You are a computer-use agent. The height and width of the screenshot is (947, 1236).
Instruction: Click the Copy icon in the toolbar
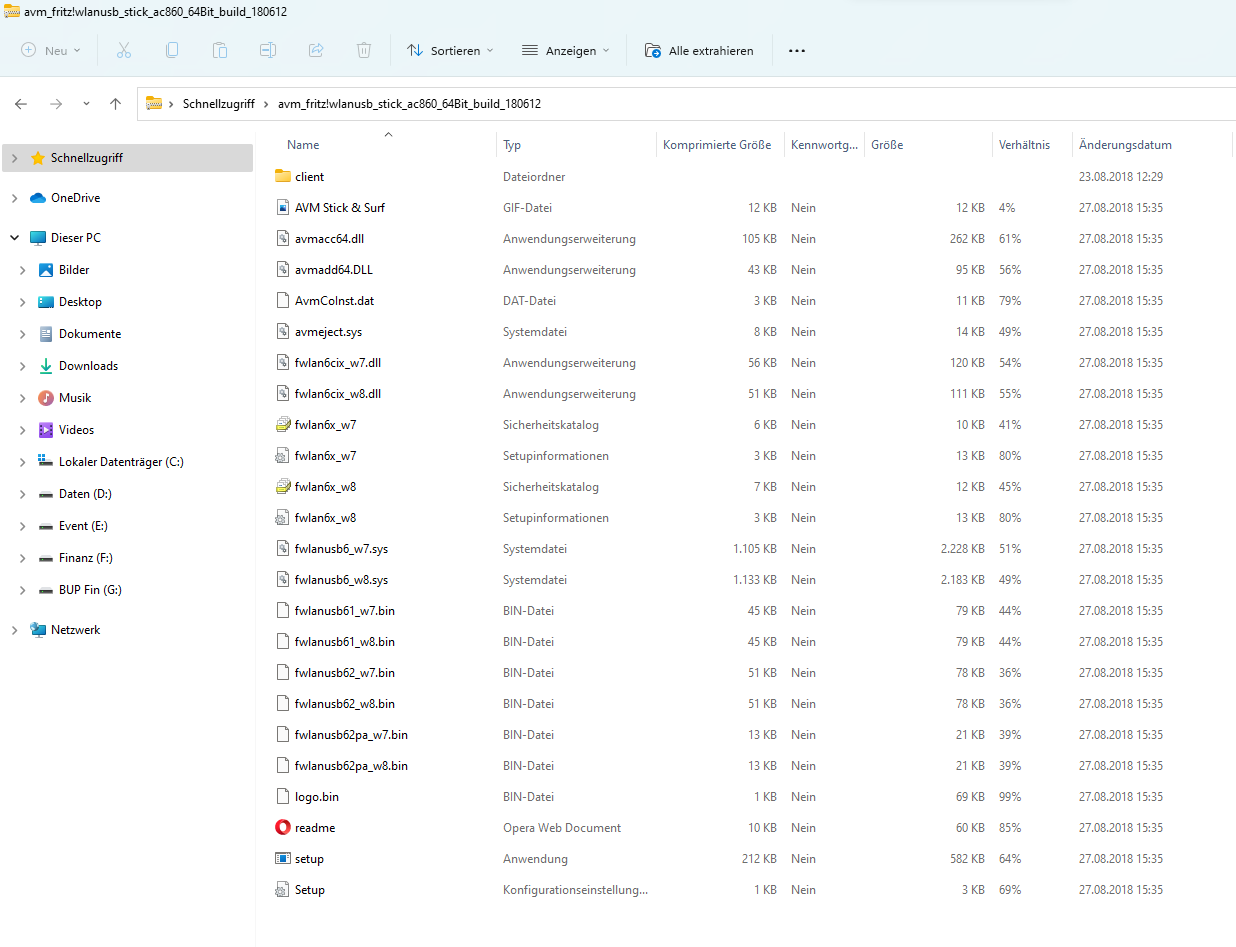(172, 50)
